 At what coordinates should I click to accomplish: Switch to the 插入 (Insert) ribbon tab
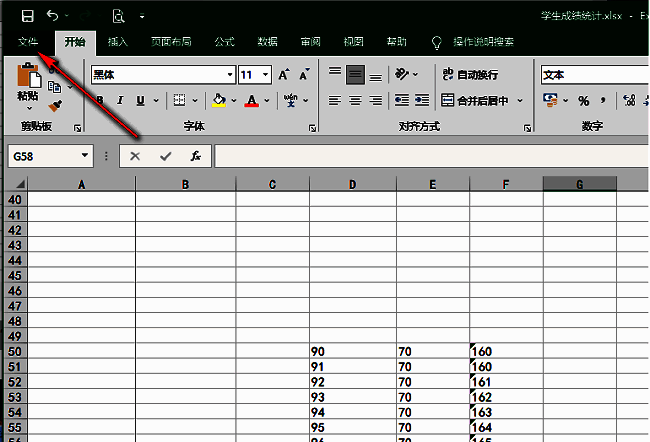point(118,42)
